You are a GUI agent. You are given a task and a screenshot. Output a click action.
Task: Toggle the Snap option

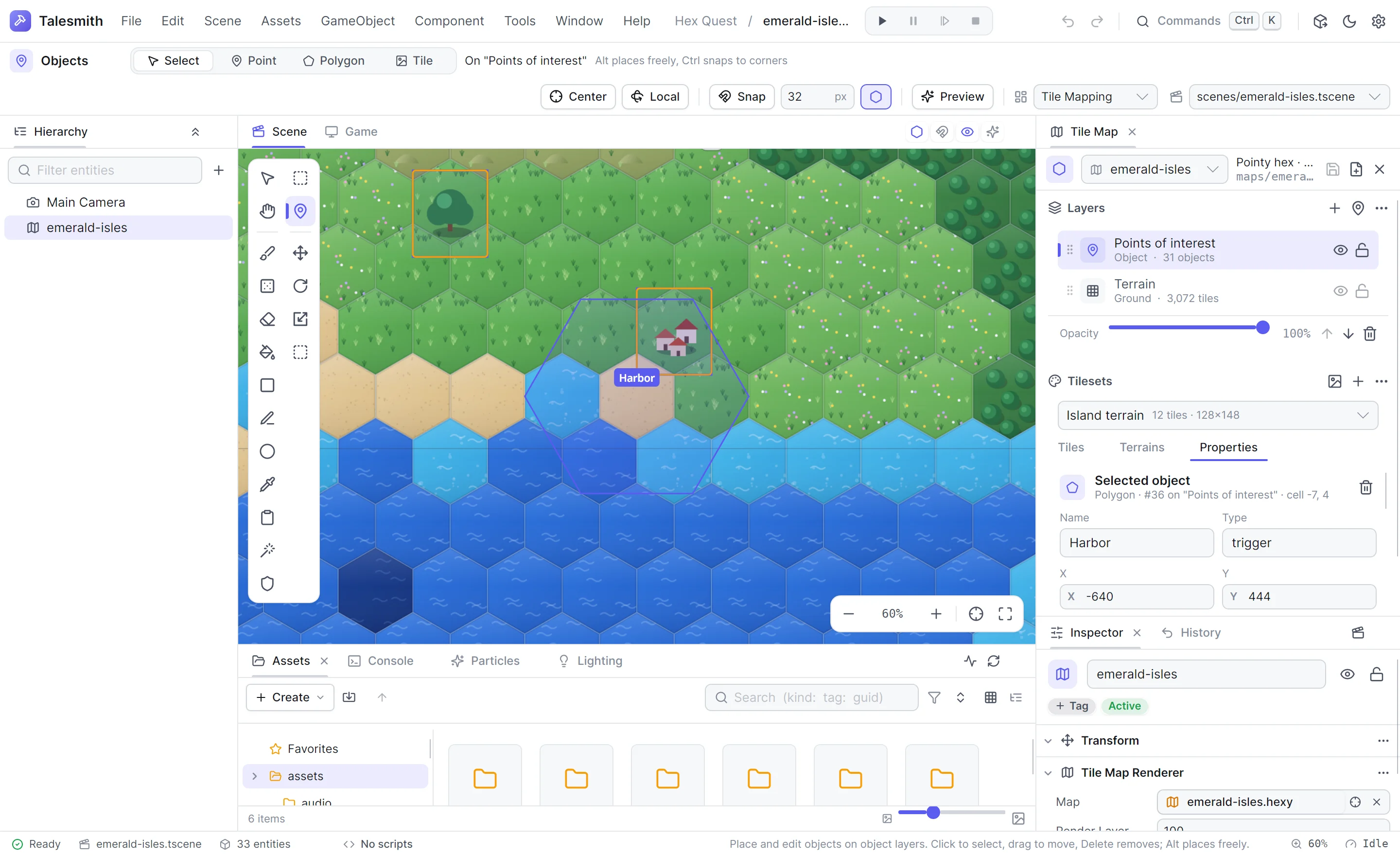[741, 97]
